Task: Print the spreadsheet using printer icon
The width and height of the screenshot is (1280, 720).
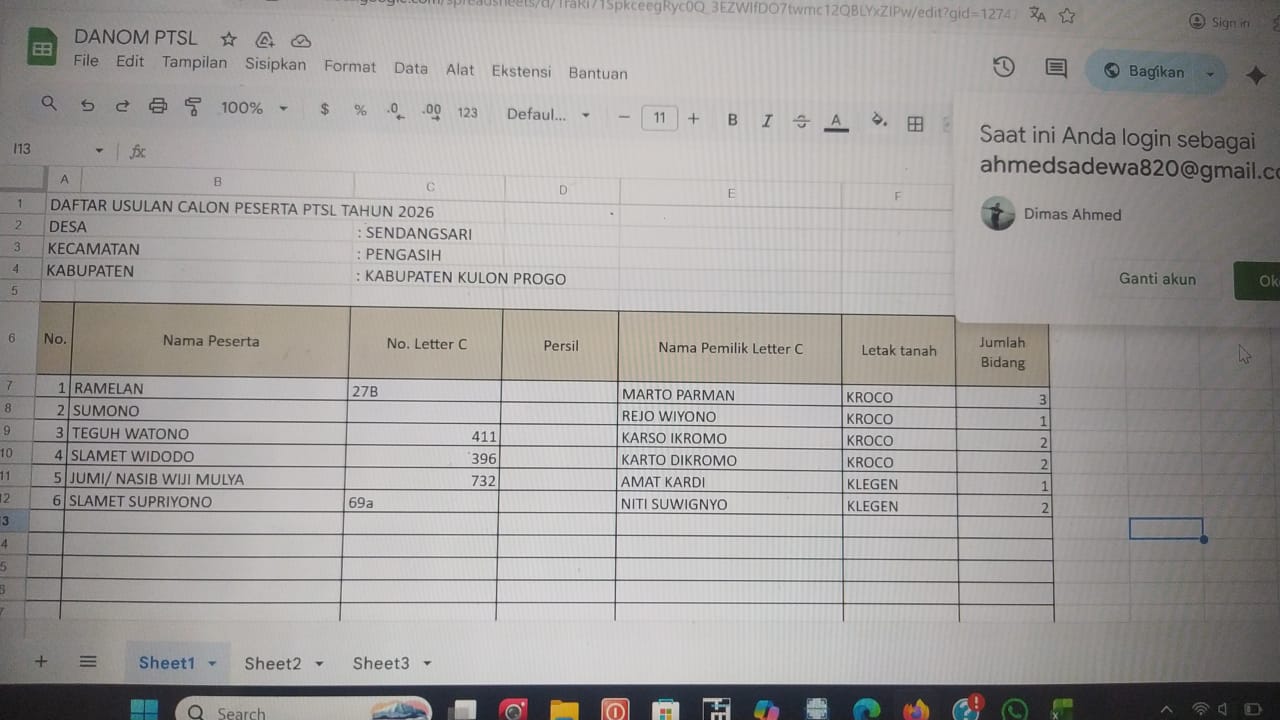Action: (158, 107)
